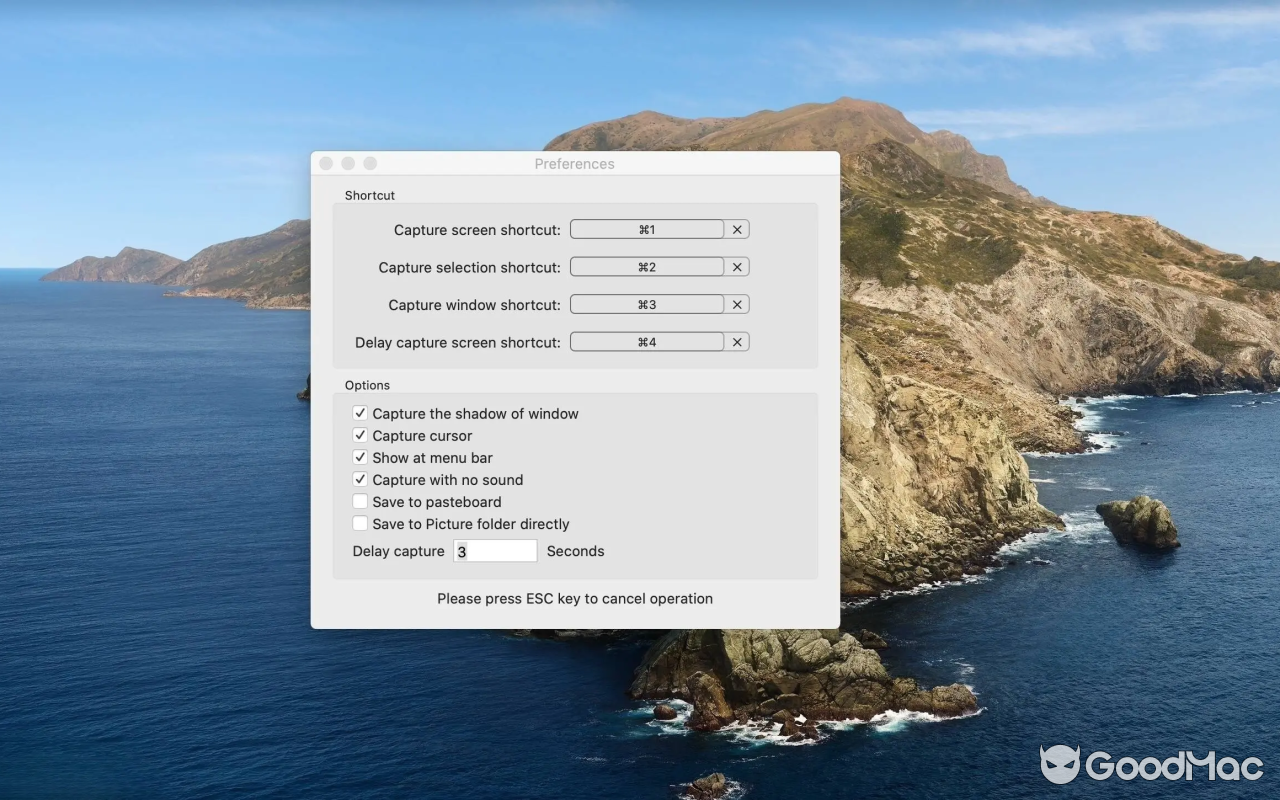Clear the Capture selection shortcut with its X

pos(737,266)
